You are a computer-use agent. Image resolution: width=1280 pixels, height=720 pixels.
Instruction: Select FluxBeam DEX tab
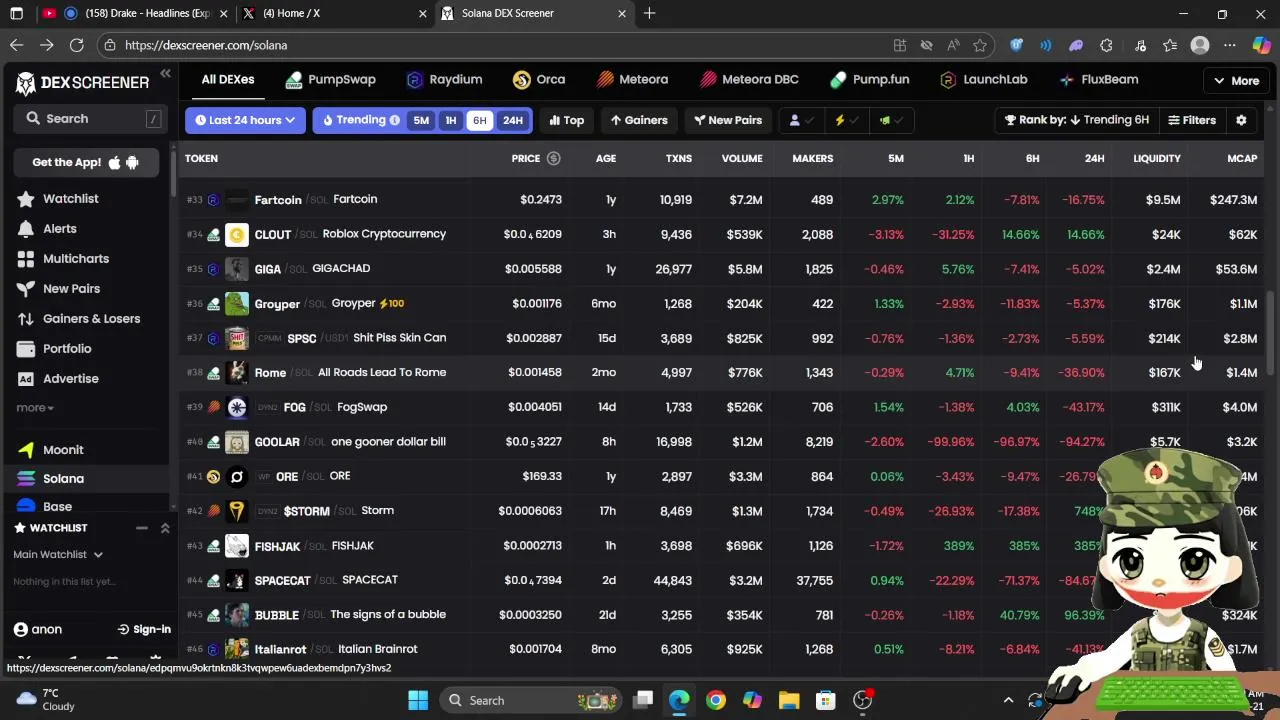pyautogui.click(x=1098, y=79)
